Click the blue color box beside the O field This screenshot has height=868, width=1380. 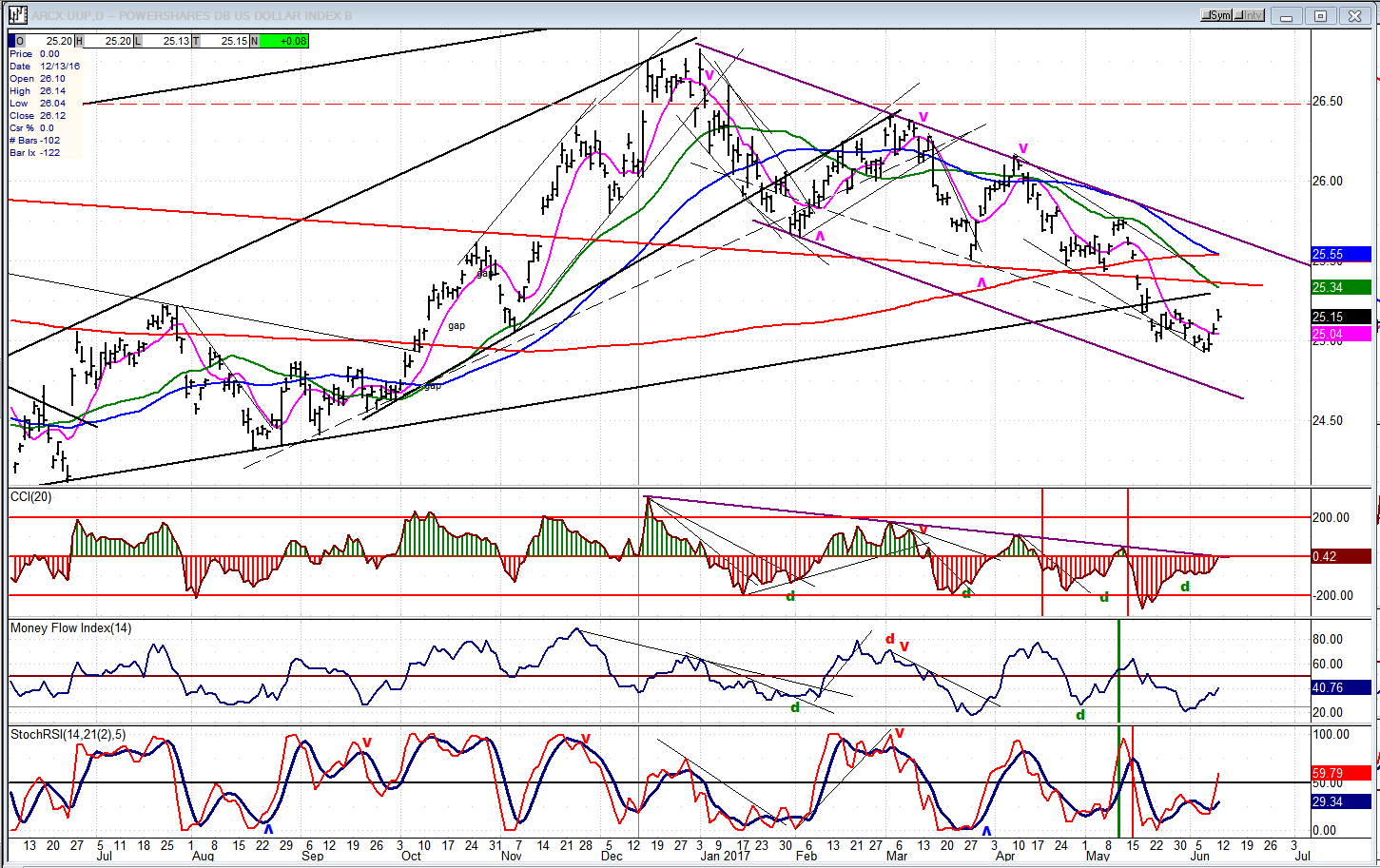tap(12, 41)
